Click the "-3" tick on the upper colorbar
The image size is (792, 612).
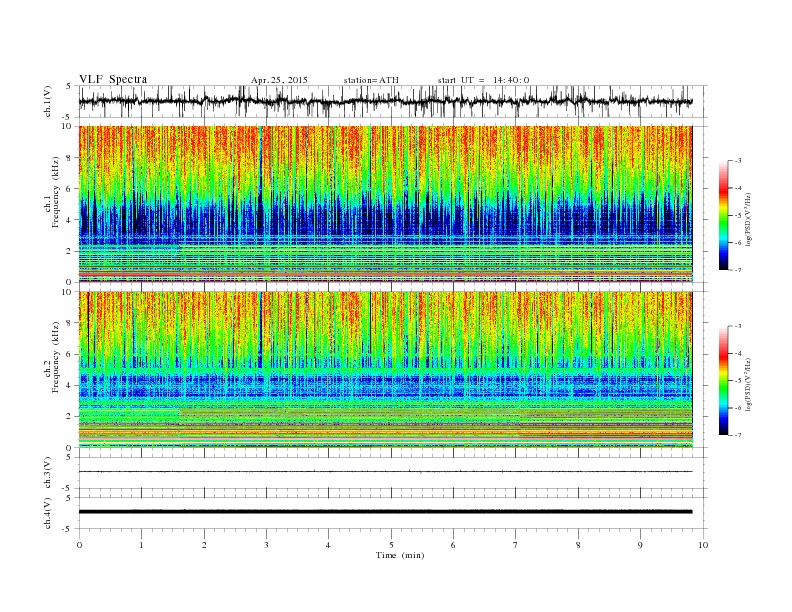click(x=737, y=161)
